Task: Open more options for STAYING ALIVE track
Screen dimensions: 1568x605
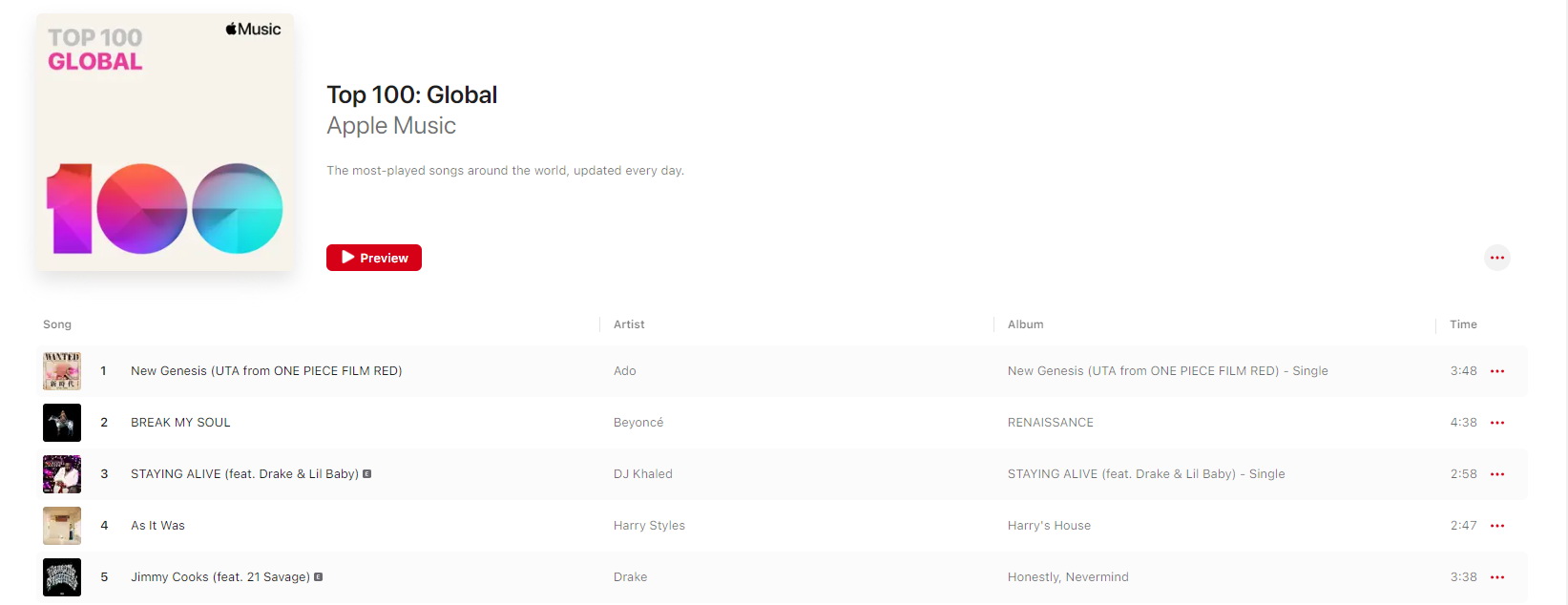Action: click(1496, 474)
